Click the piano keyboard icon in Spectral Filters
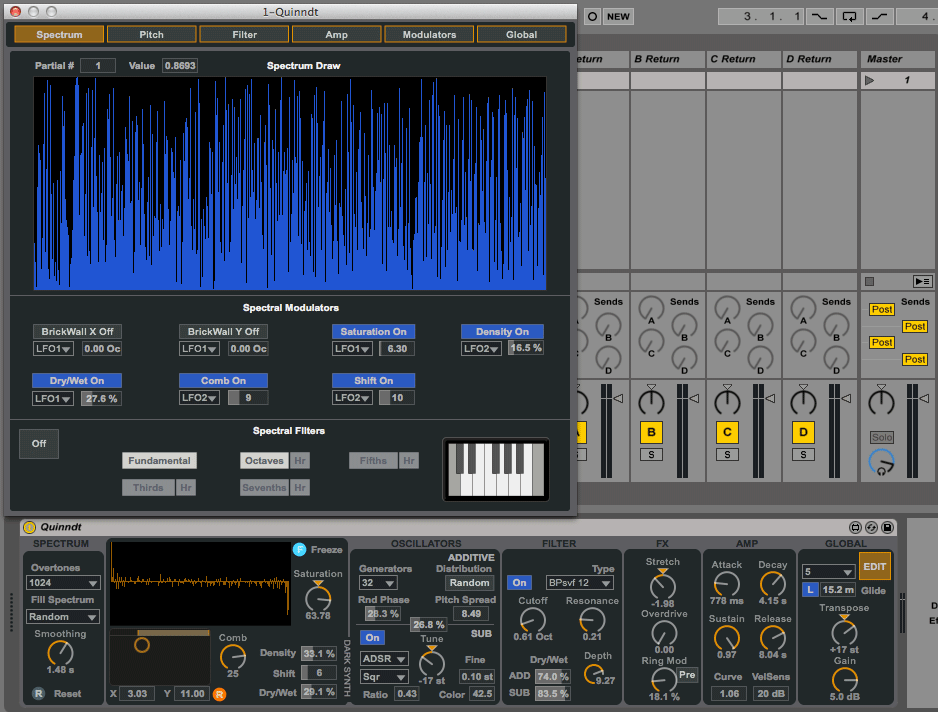The width and height of the screenshot is (938, 712). [496, 468]
